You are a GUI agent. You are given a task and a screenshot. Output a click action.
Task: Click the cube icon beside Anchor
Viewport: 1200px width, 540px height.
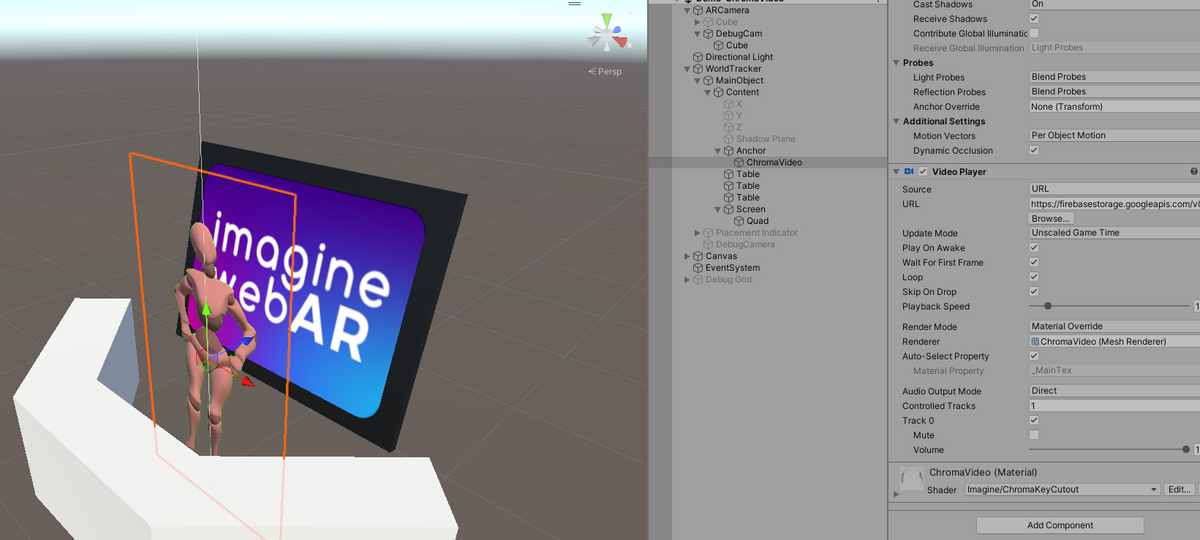730,151
